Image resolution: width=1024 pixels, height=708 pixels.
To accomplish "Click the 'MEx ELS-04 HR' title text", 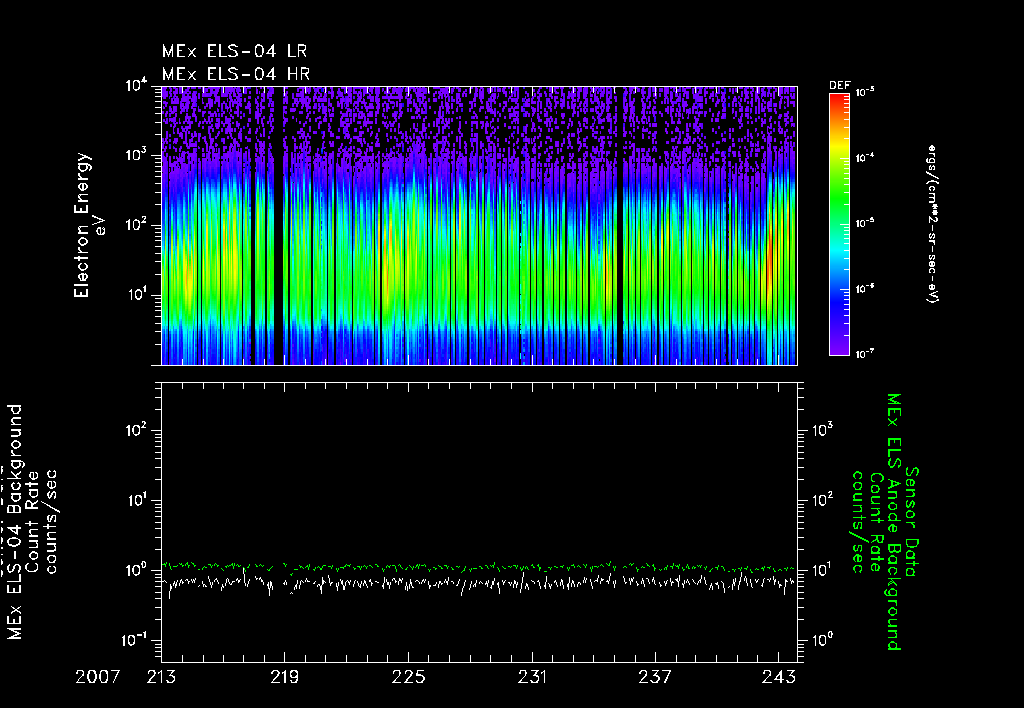I will point(236,74).
